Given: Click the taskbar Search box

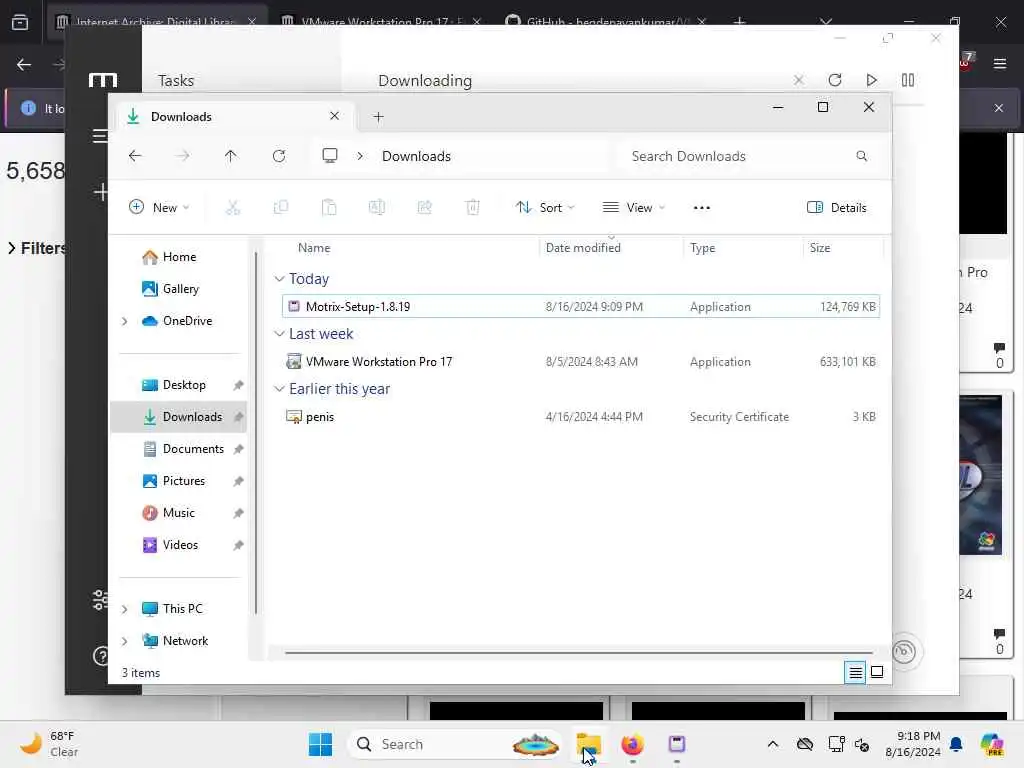Looking at the screenshot, I should coord(455,744).
